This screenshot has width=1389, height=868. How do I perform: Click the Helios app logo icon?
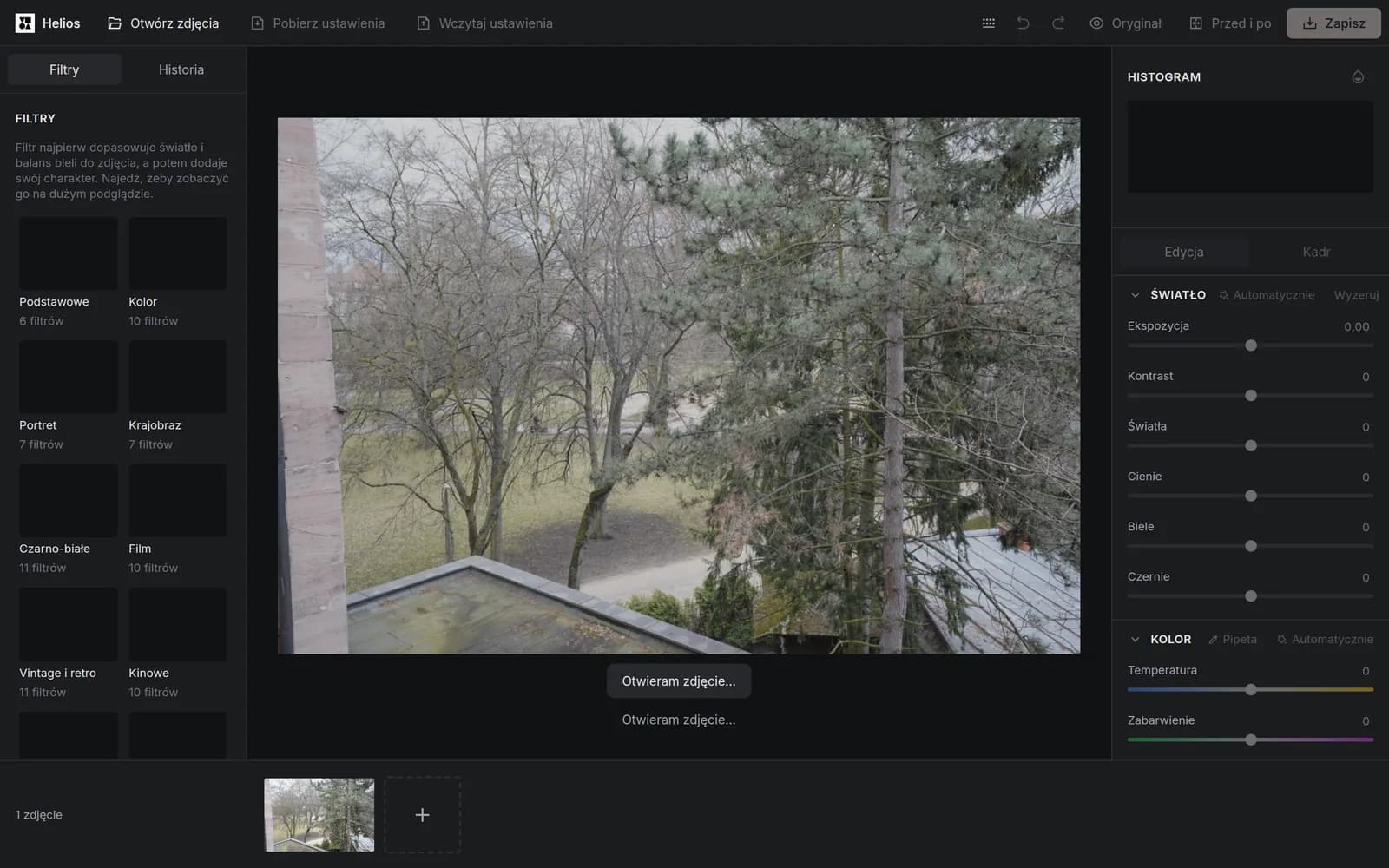pos(25,23)
